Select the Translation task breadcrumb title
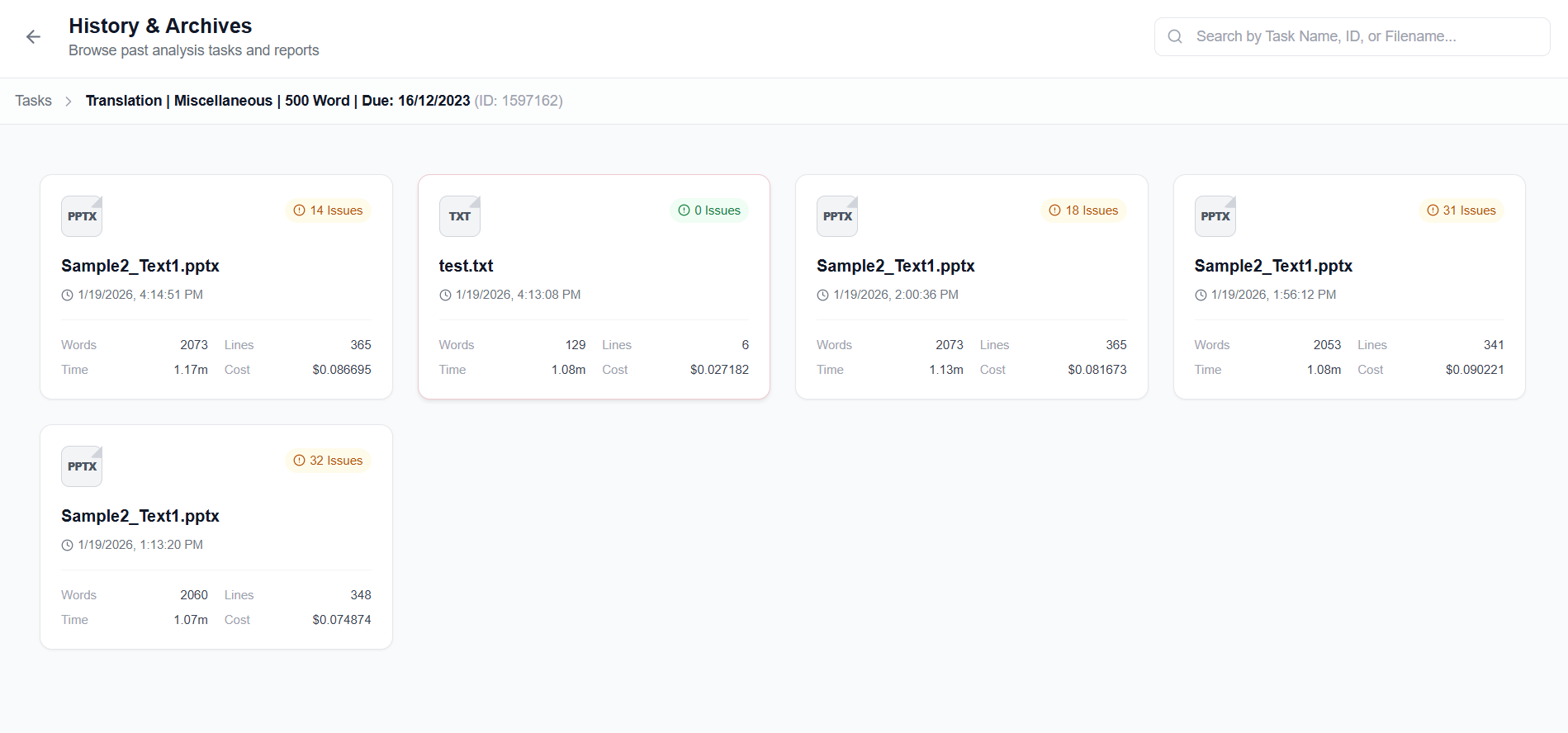 pyautogui.click(x=277, y=101)
